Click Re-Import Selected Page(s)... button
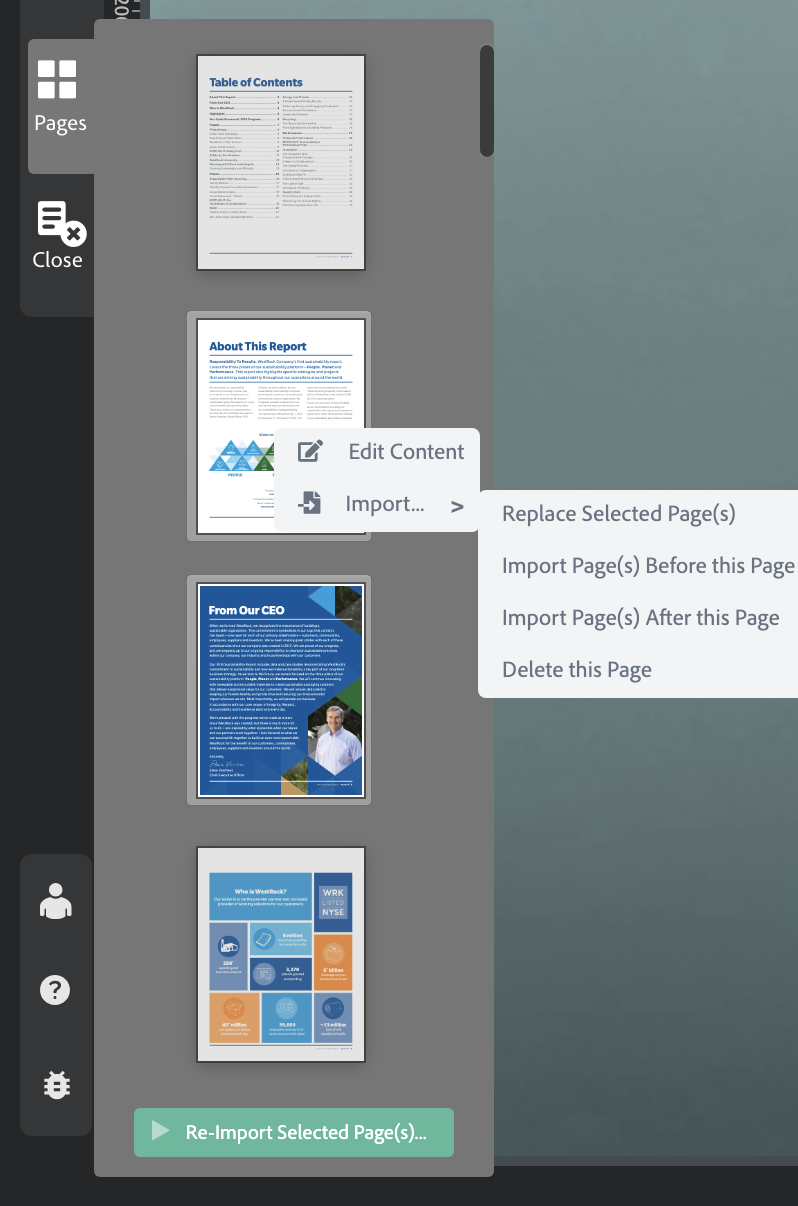The image size is (798, 1206). tap(294, 1133)
